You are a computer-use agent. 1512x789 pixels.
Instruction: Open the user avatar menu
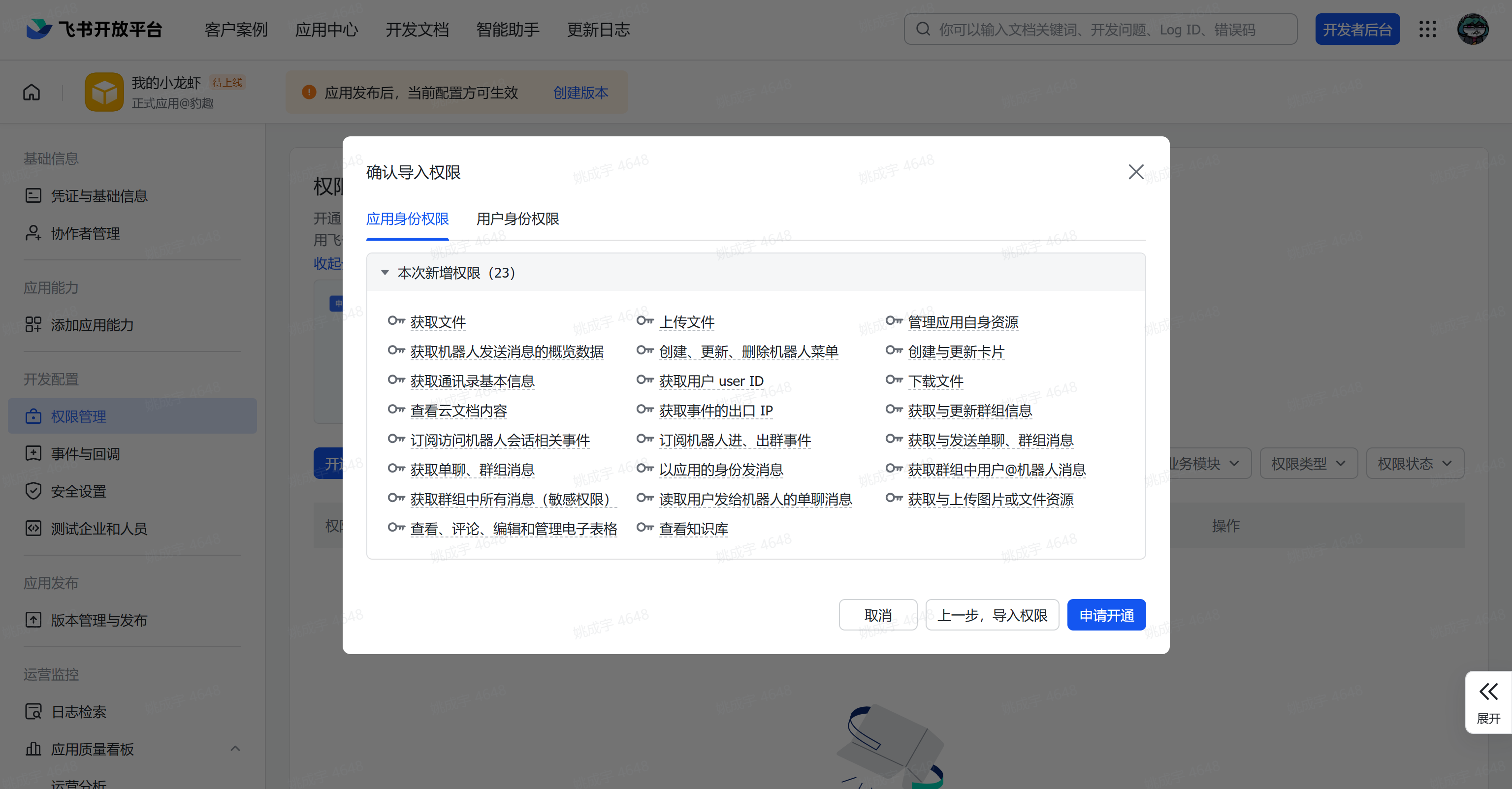(x=1473, y=30)
